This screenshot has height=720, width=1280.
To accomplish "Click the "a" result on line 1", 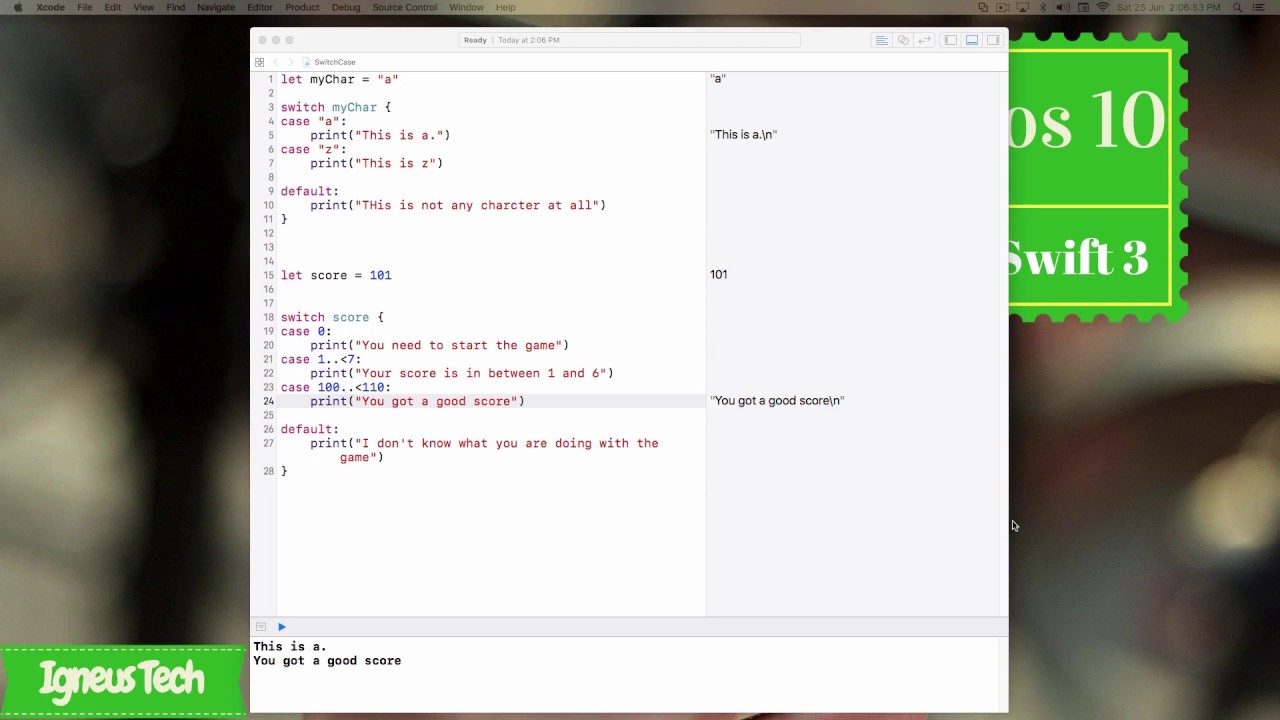I will click(718, 78).
